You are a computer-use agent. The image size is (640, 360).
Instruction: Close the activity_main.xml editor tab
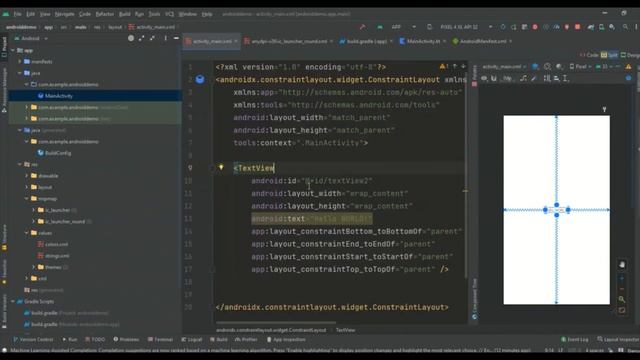tap(236, 41)
